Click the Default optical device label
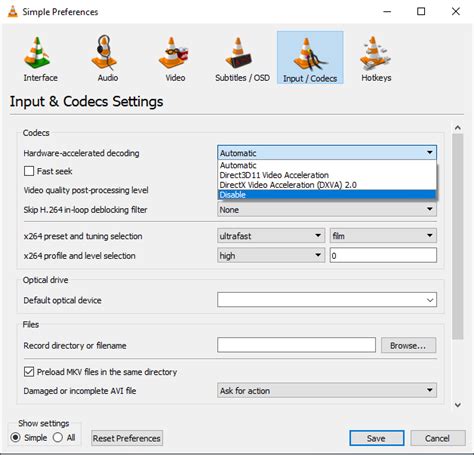This screenshot has height=455, width=474. 62,300
